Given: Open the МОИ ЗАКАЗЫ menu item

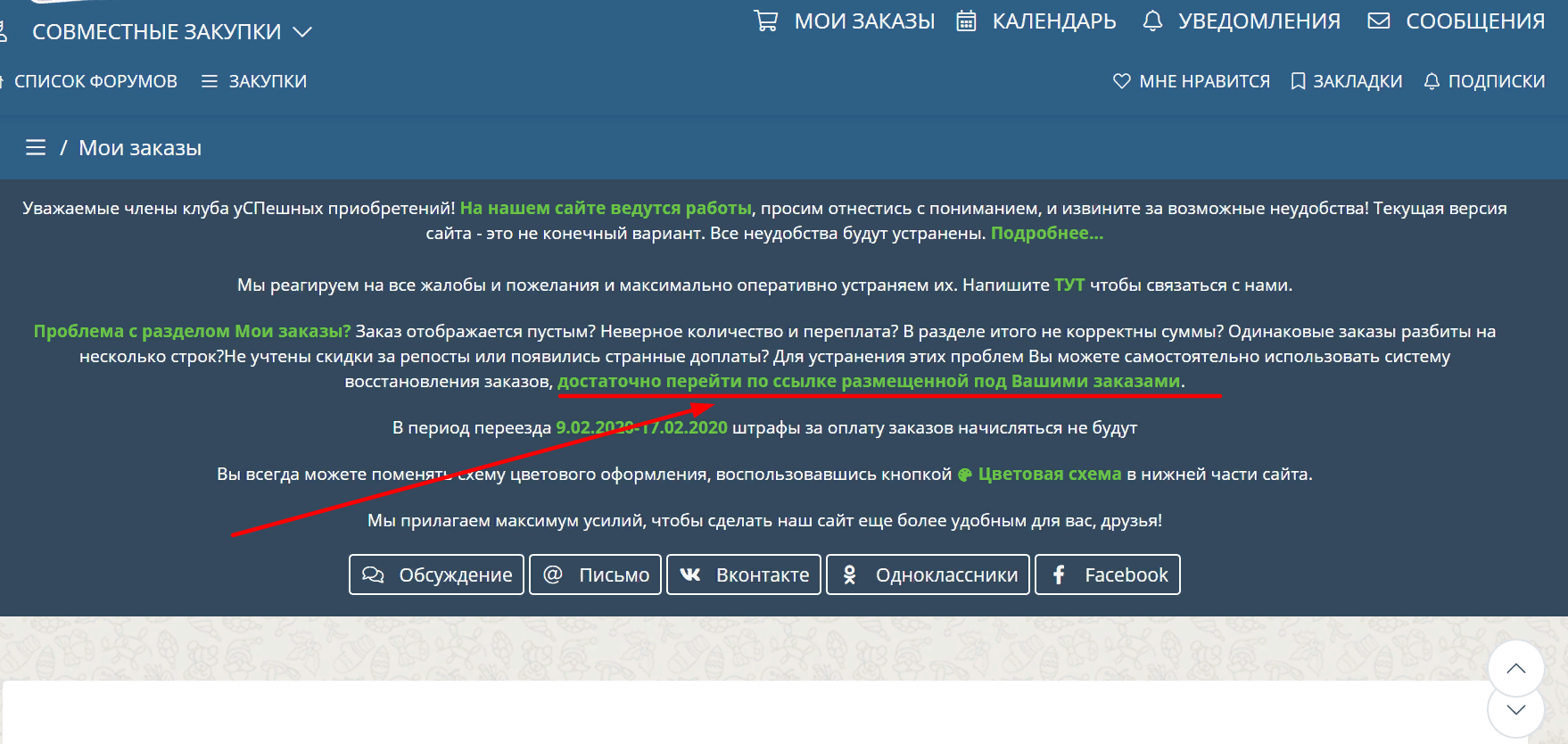Looking at the screenshot, I should click(x=864, y=21).
